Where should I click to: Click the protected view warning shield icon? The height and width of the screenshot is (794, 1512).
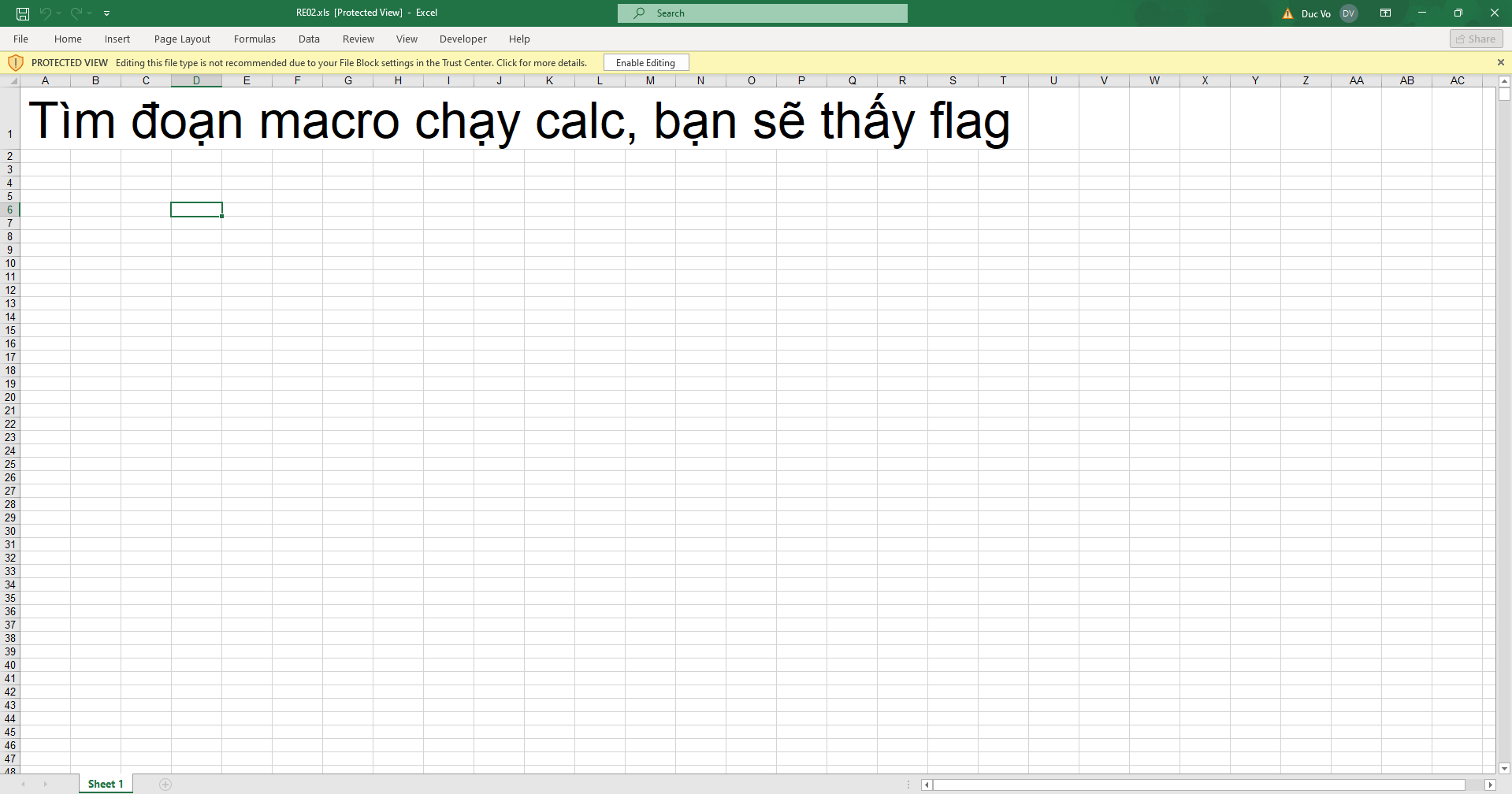(16, 61)
